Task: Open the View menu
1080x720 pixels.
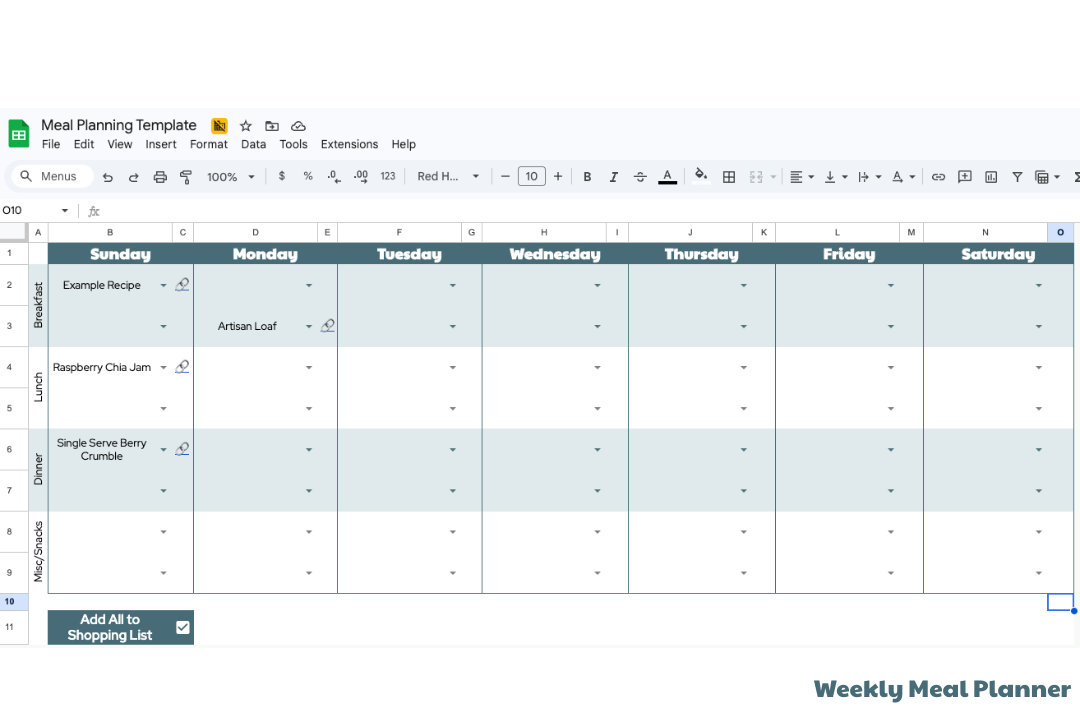Action: coord(119,144)
